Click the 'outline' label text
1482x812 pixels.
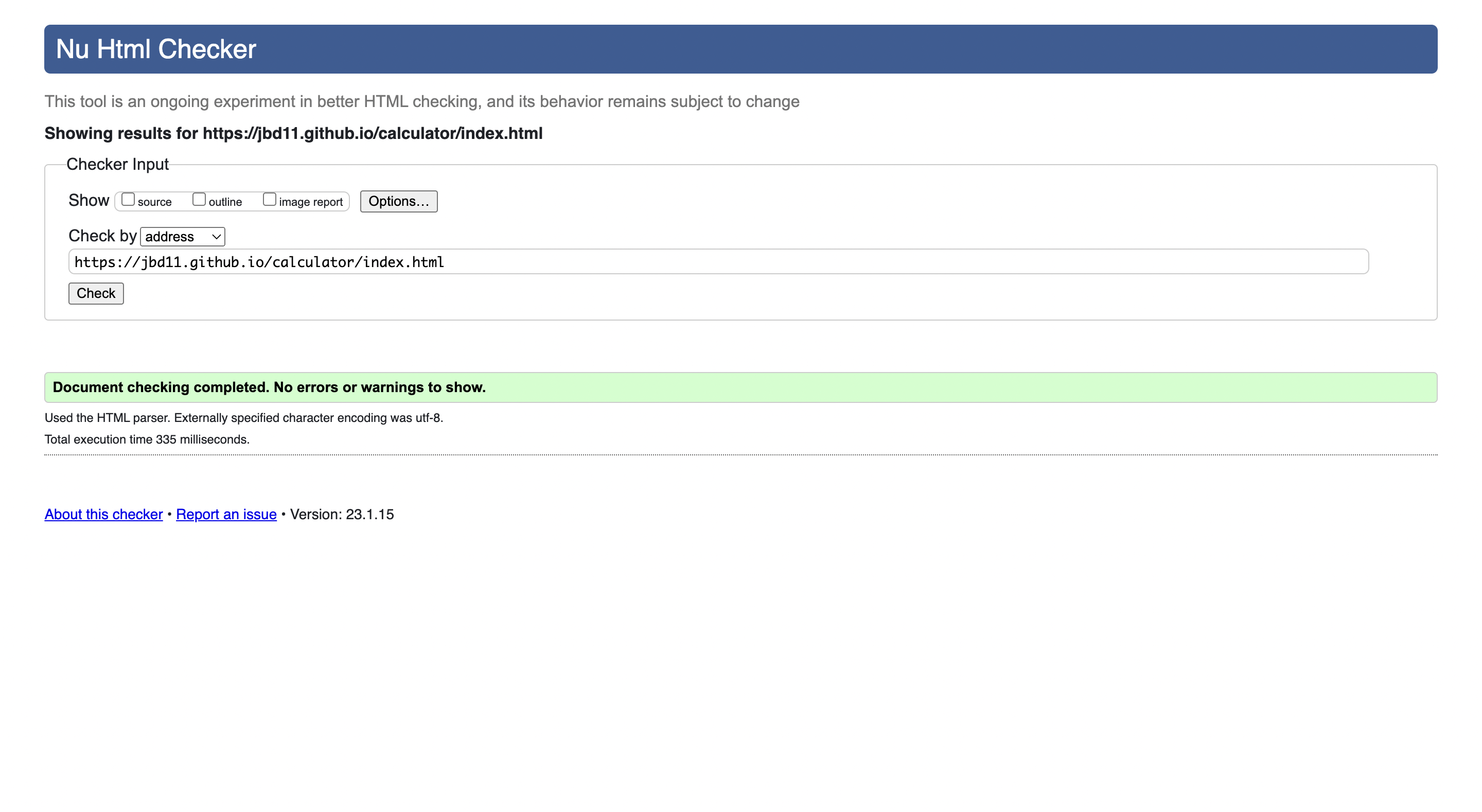(225, 202)
